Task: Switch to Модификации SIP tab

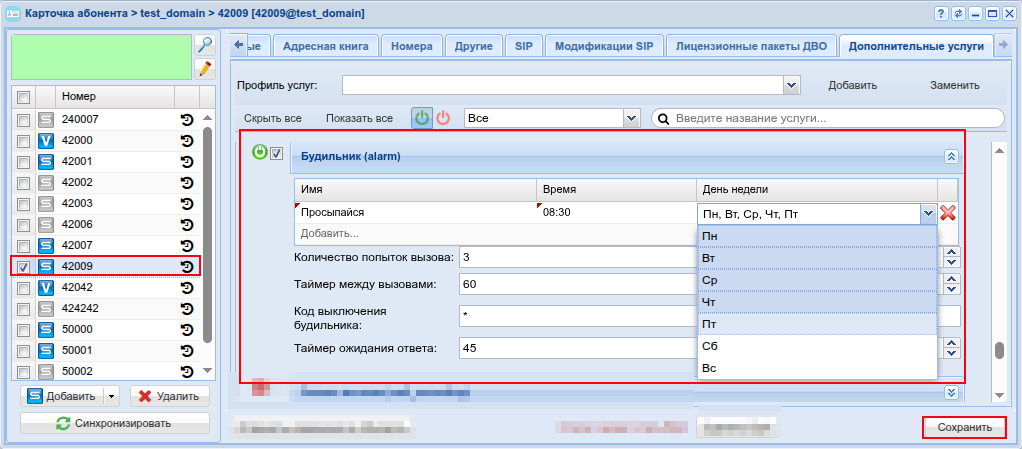Action: (x=604, y=46)
